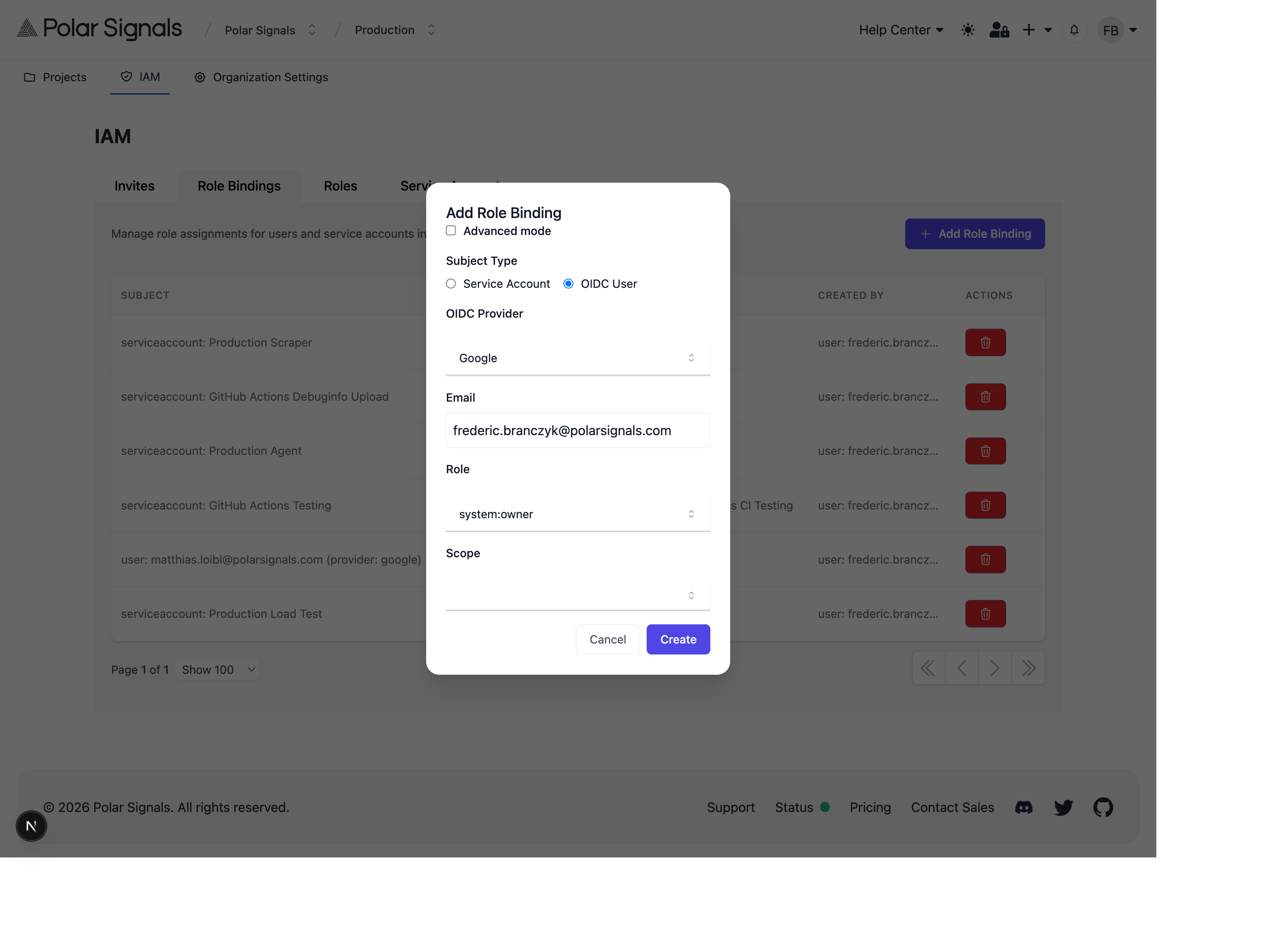Open the OIDC Provider dropdown

[577, 357]
